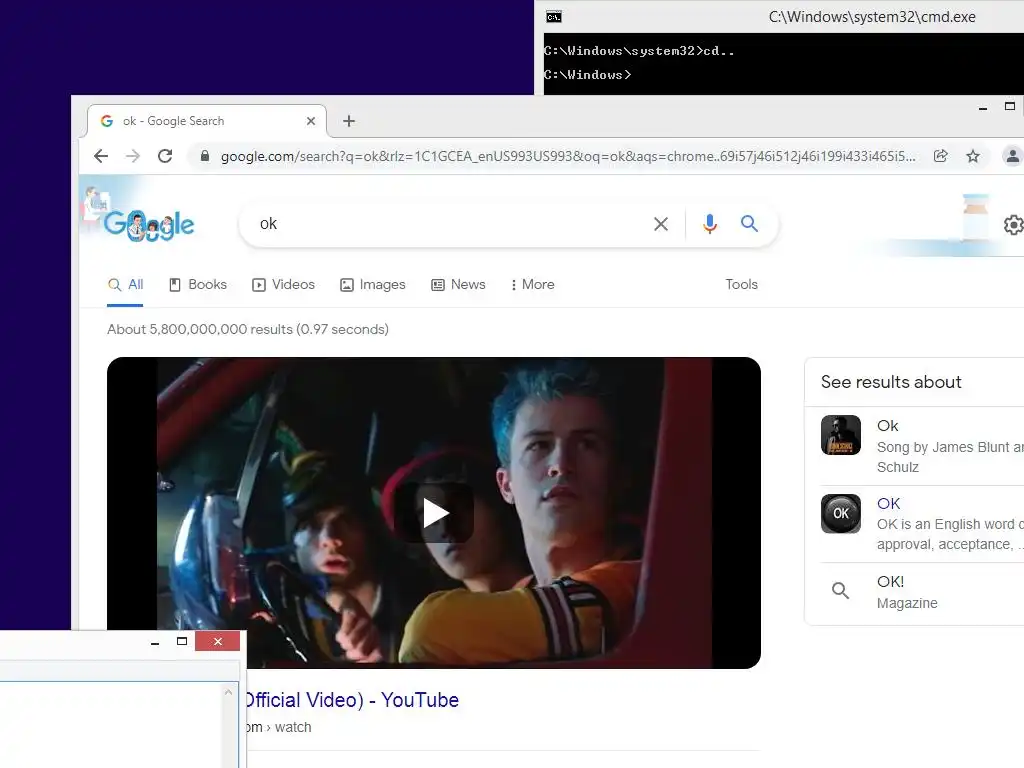View site info via lock icon
The image size is (1024, 768).
click(x=204, y=156)
